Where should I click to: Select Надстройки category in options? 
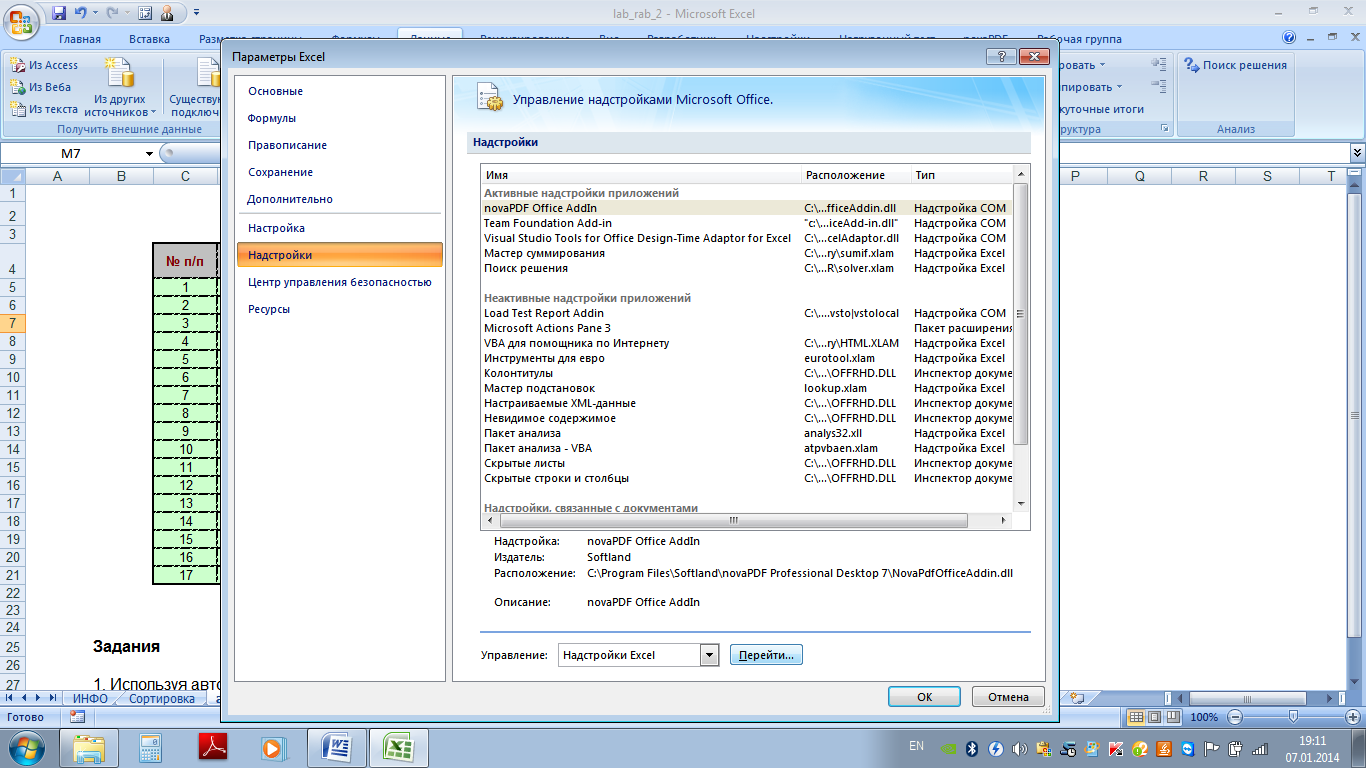point(339,255)
